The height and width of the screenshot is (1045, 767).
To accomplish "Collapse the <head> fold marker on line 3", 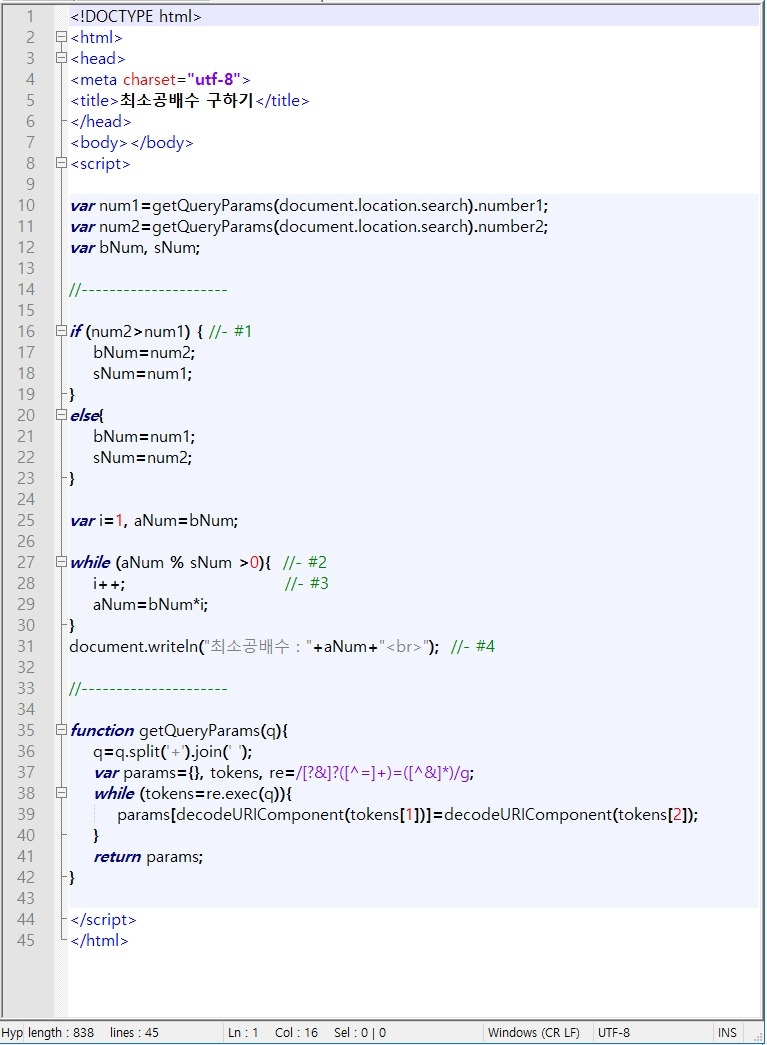I will coord(61,58).
